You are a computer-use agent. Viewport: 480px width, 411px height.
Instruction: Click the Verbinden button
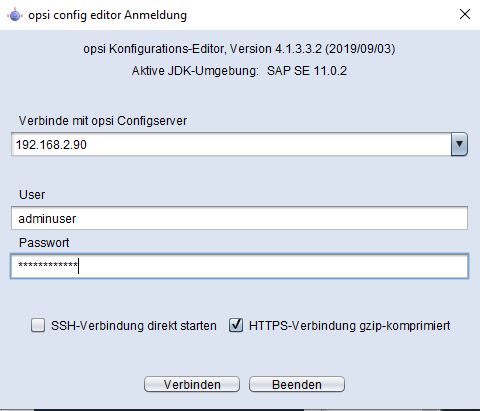[192, 384]
